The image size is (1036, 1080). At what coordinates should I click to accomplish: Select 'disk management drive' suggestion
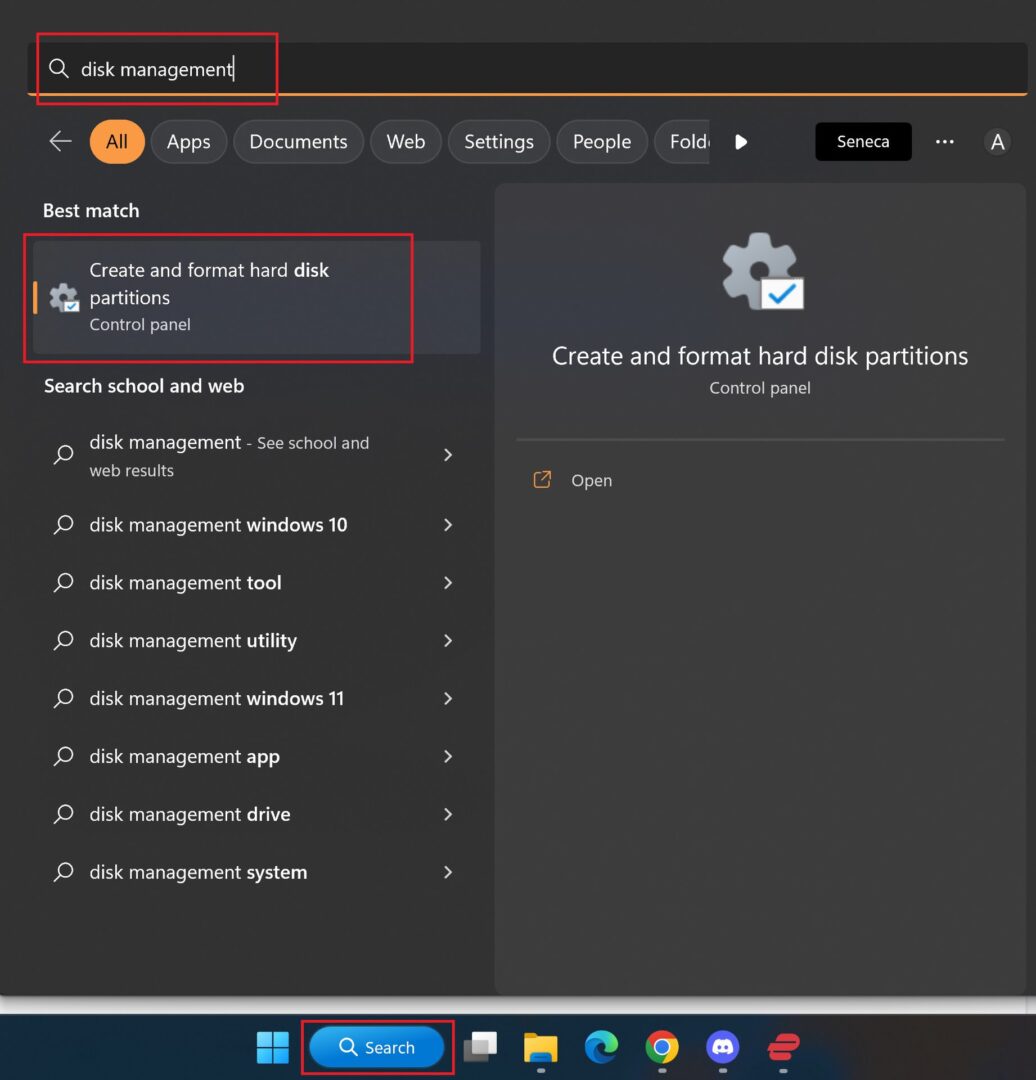[256, 814]
